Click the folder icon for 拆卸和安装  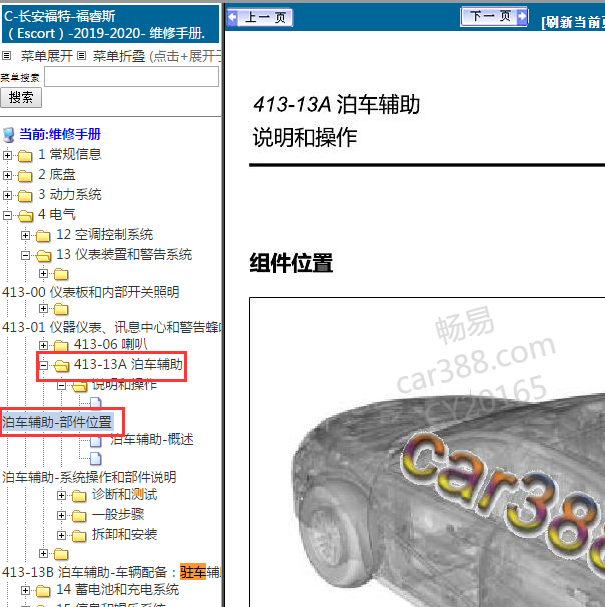79,536
